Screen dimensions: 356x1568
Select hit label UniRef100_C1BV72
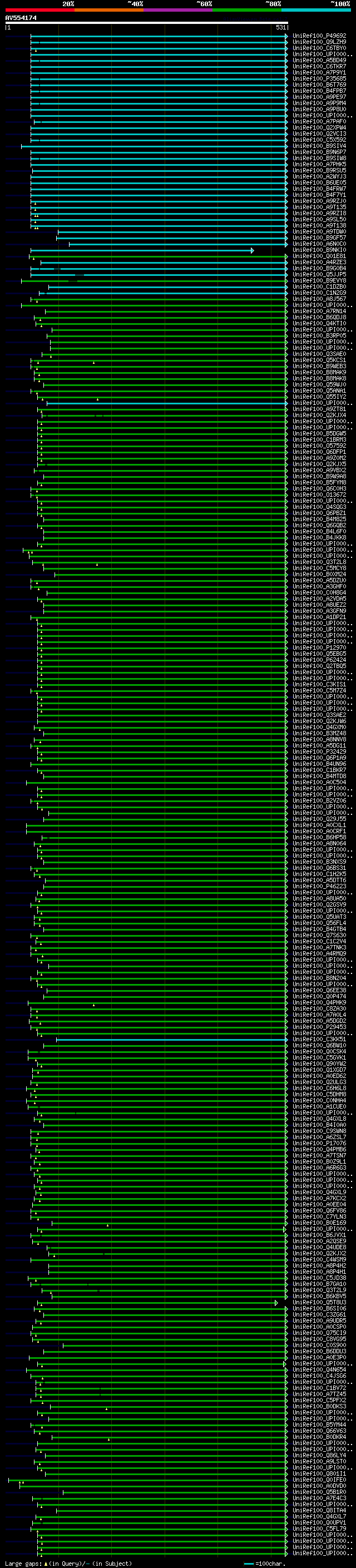(x=319, y=1388)
